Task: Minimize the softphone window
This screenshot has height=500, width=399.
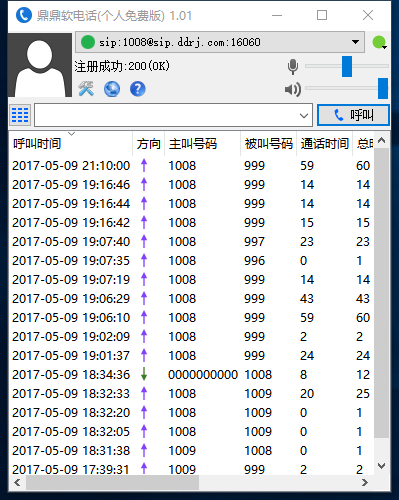Action: coord(277,15)
